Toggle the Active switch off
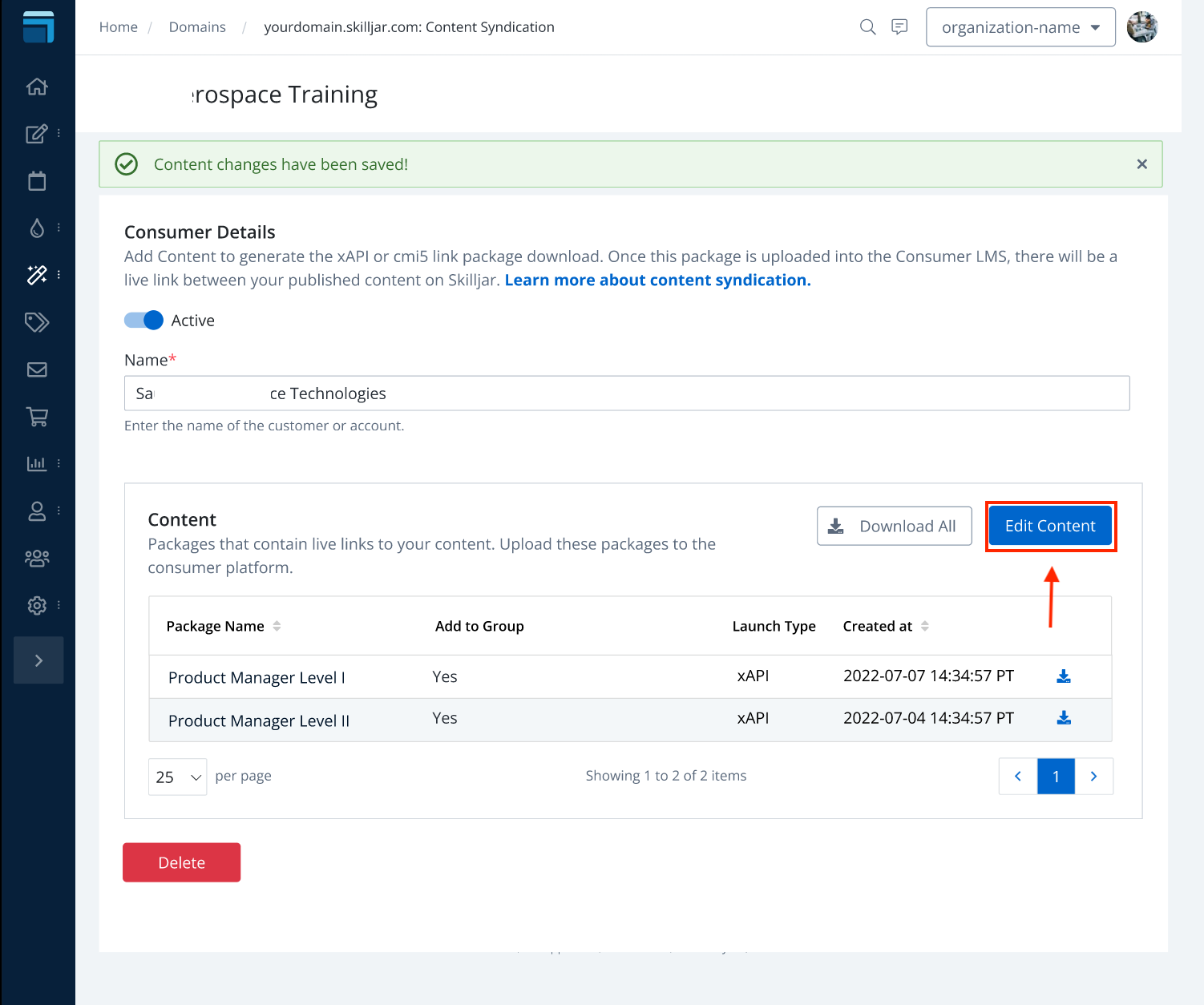Image resolution: width=1204 pixels, height=1005 pixels. click(144, 321)
